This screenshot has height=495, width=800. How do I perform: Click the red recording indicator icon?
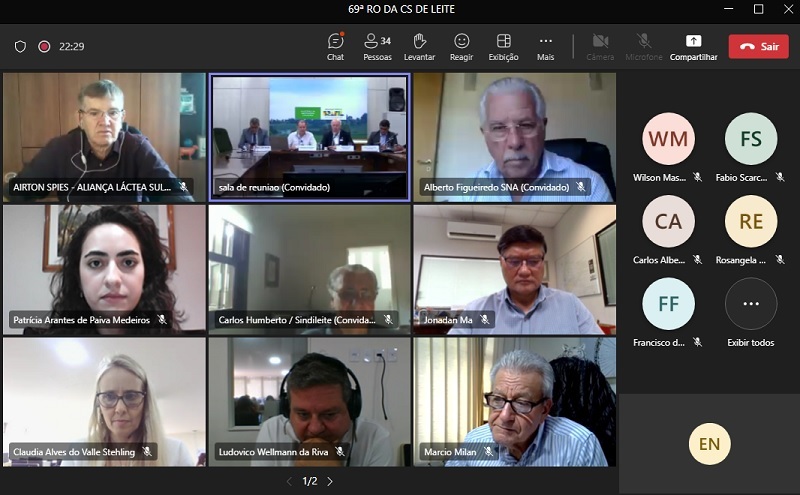click(x=44, y=46)
